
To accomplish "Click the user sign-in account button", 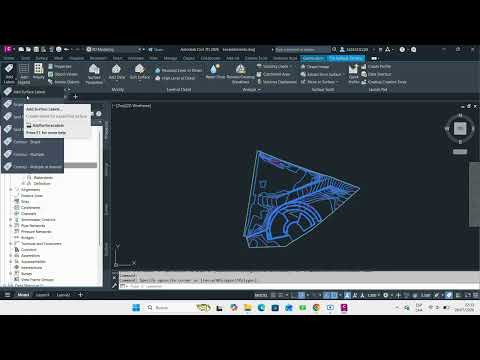I will [x=354, y=49].
